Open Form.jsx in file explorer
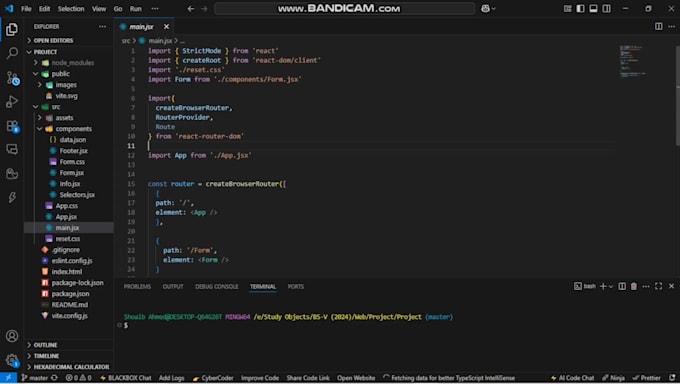 pos(72,173)
